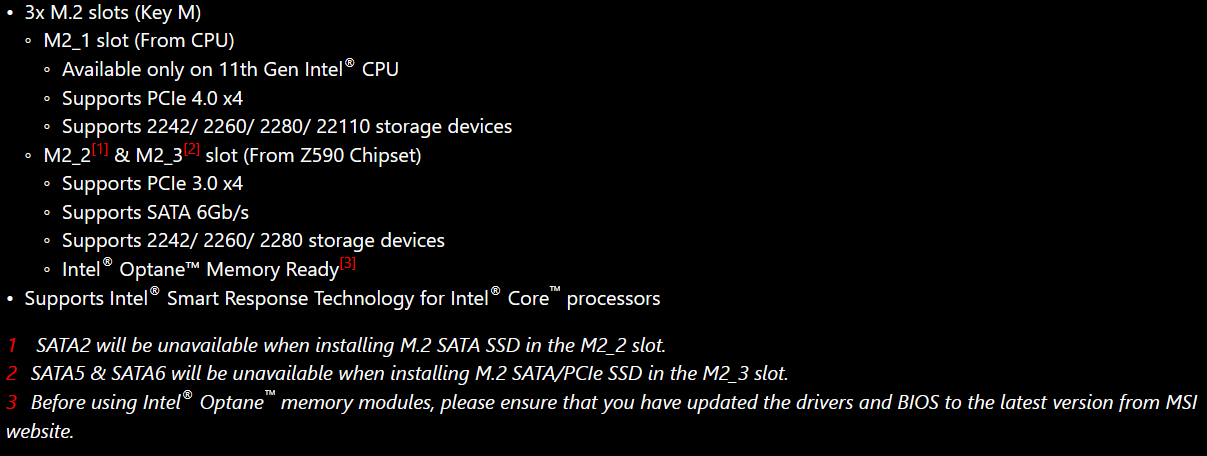Screen dimensions: 1207x456
Task: Click the 'MSI website' footnote text
Action: [601, 417]
